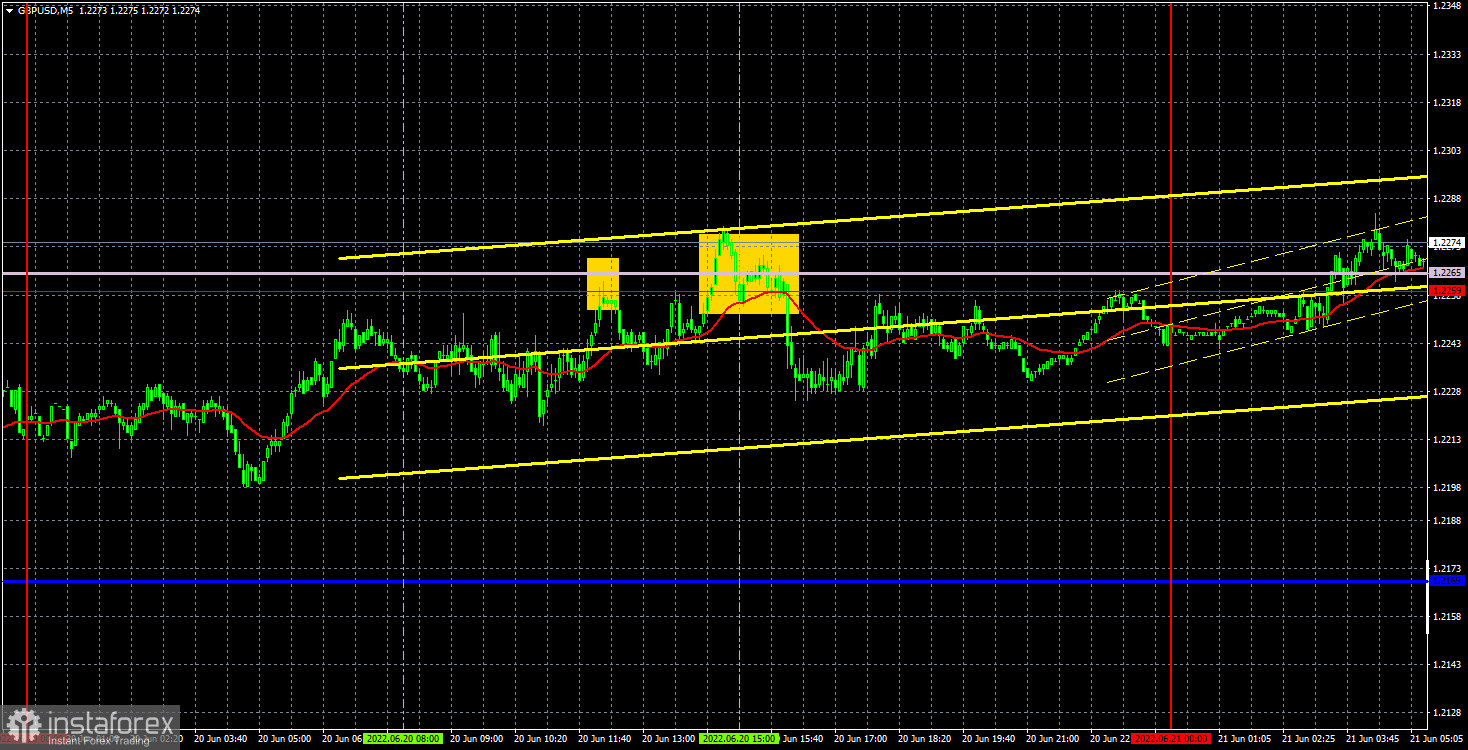Click the 1.2288 price scale label
The image size is (1468, 750).
pos(1447,199)
